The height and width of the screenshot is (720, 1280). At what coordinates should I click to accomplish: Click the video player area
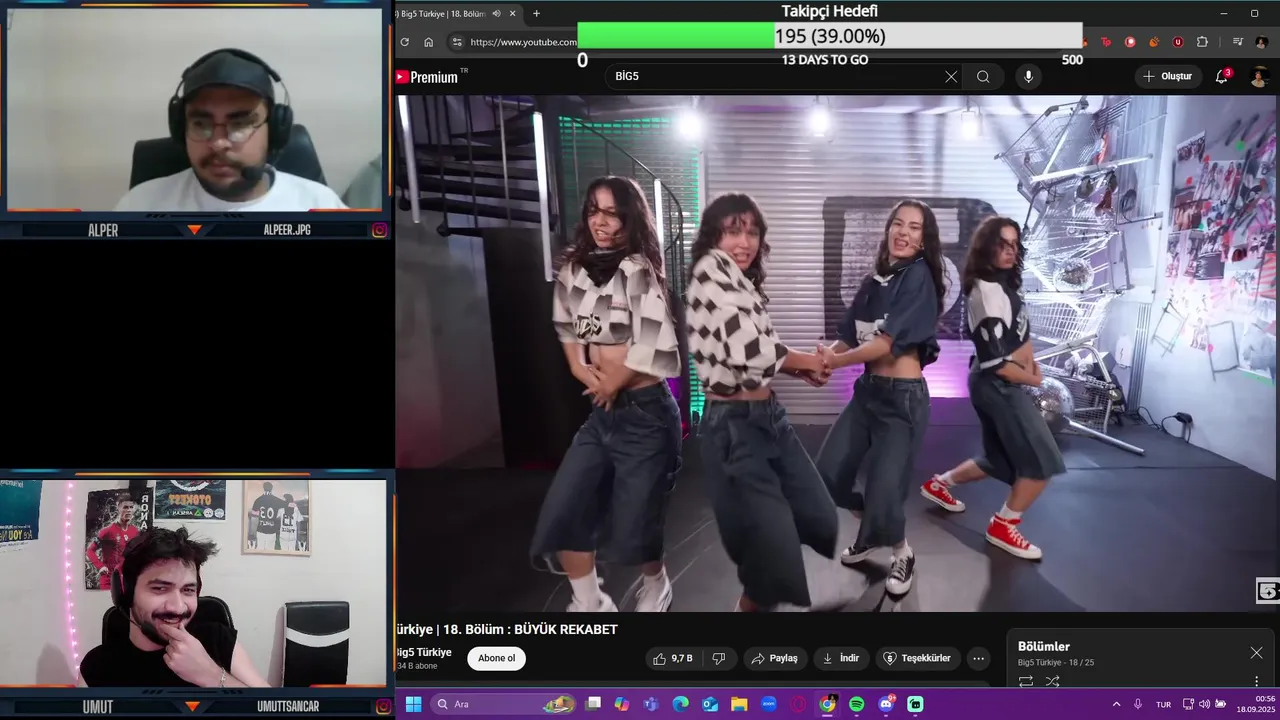[837, 353]
